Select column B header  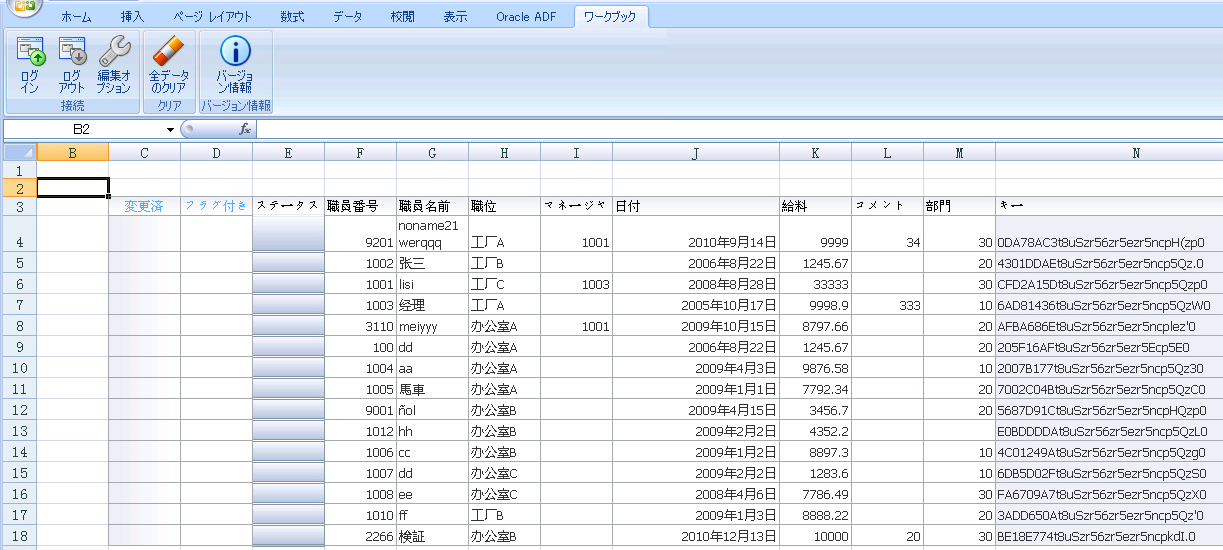pos(73,152)
